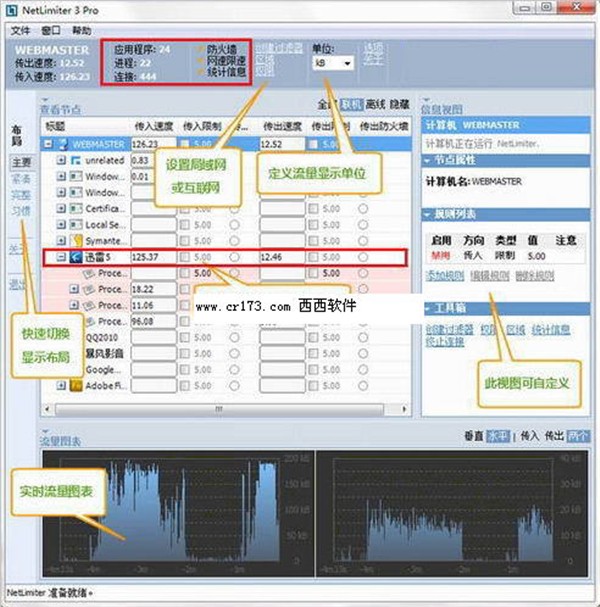Expand the Proce... node showing 18.22

point(74,289)
